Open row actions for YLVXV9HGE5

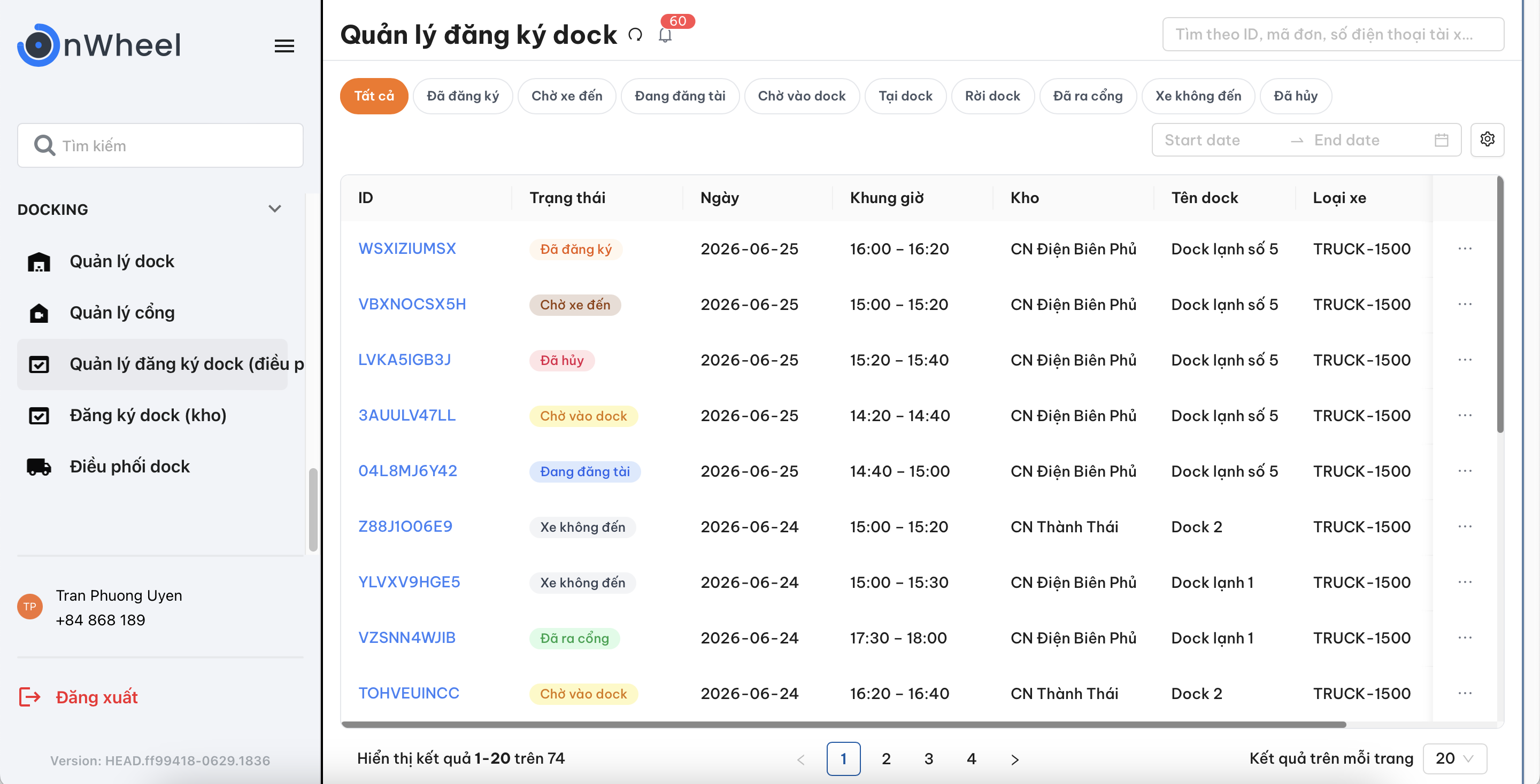pos(1464,582)
